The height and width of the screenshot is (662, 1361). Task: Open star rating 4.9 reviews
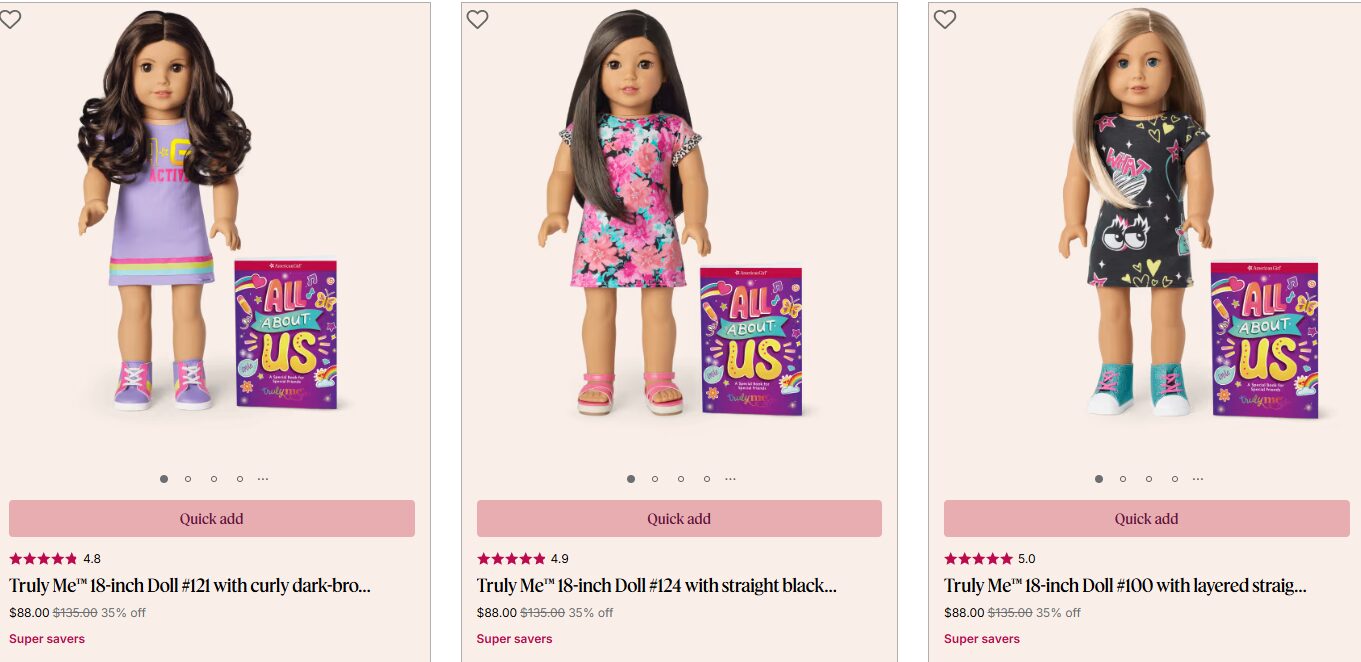pyautogui.click(x=522, y=559)
